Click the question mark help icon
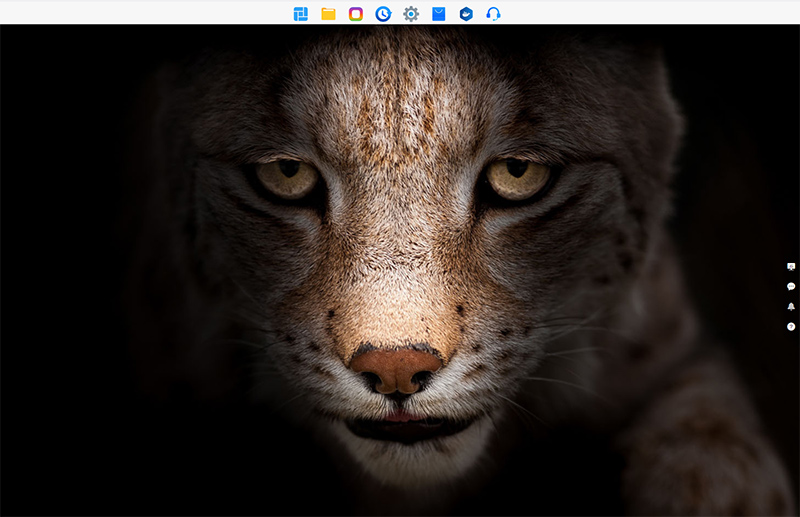The image size is (800, 517). [x=791, y=327]
